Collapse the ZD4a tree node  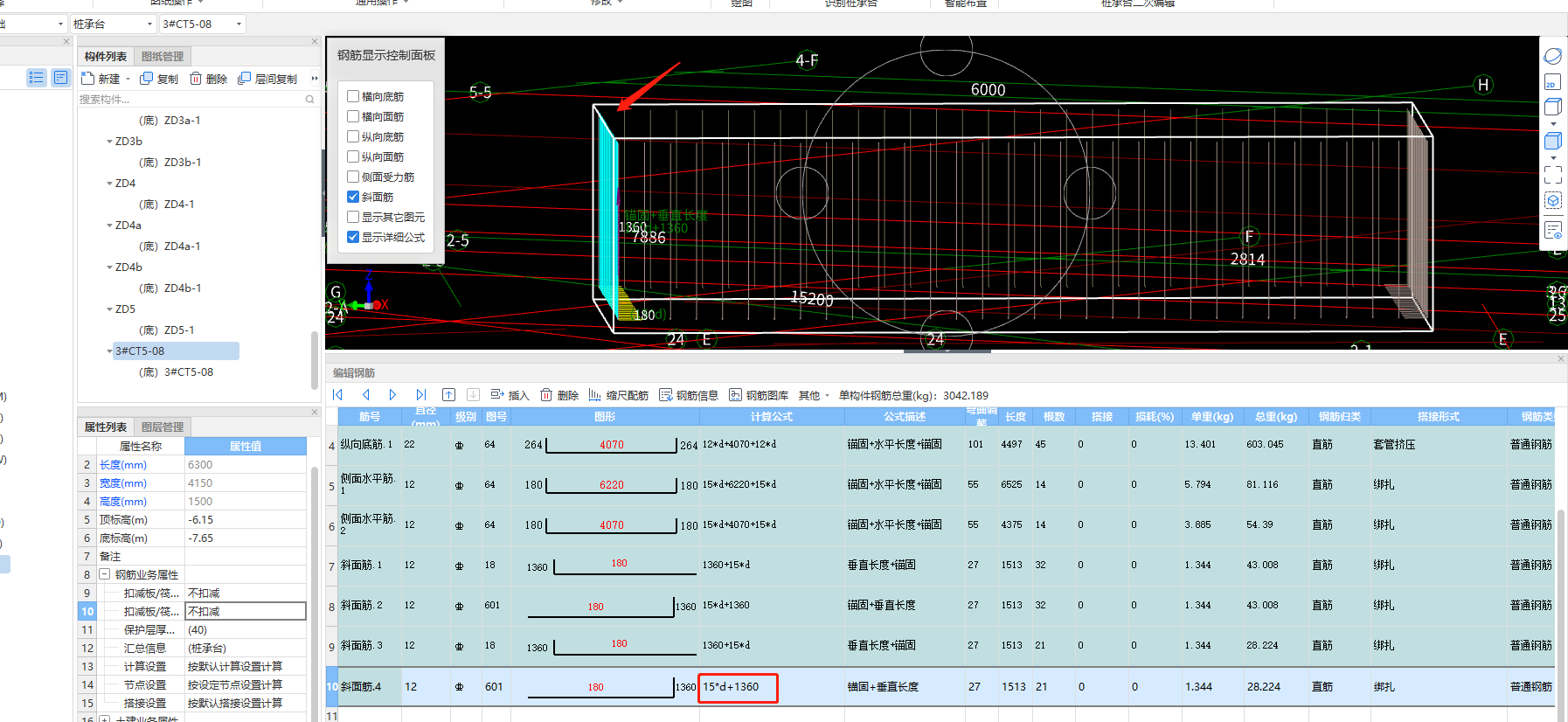pyautogui.click(x=109, y=226)
